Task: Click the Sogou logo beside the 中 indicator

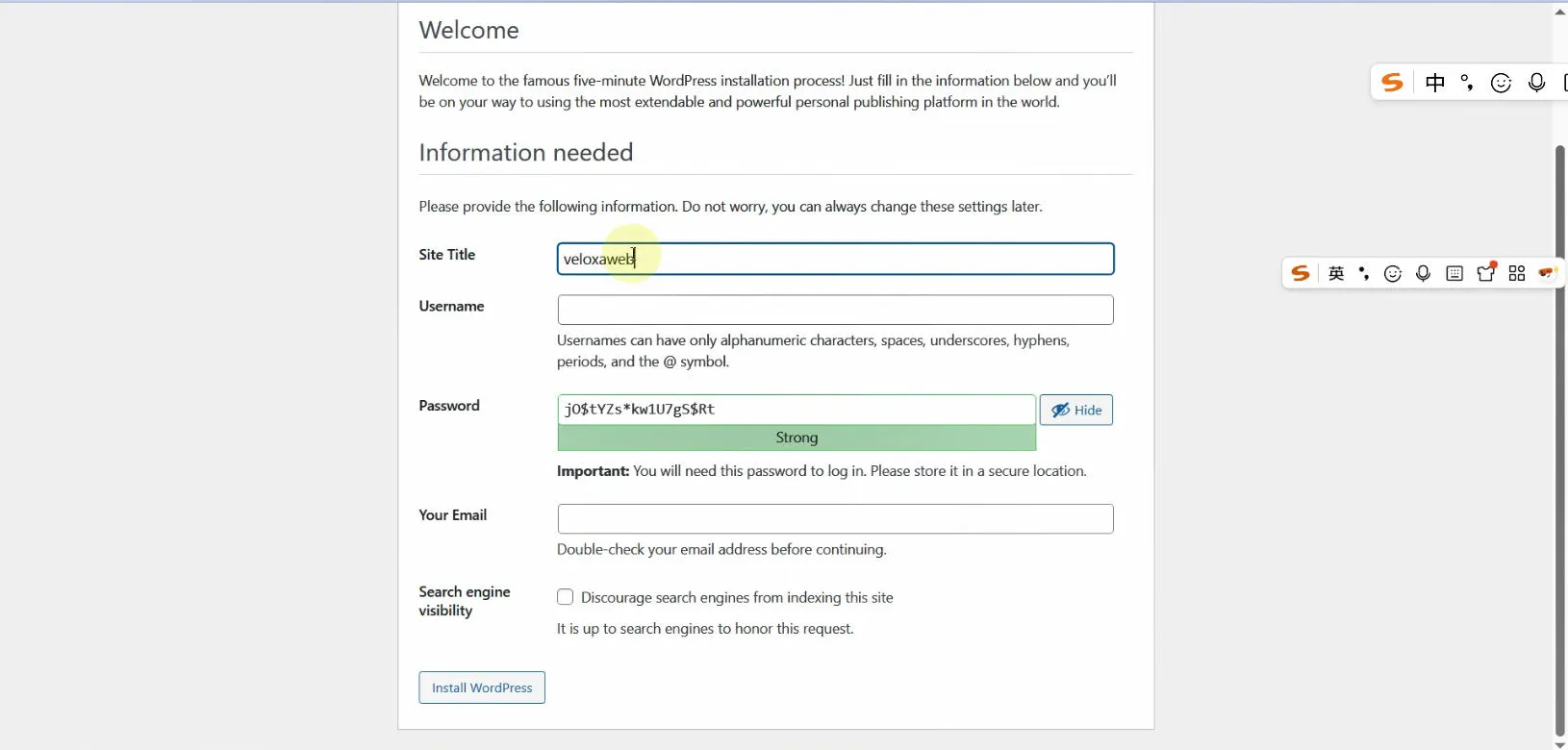Action: 1392,83
